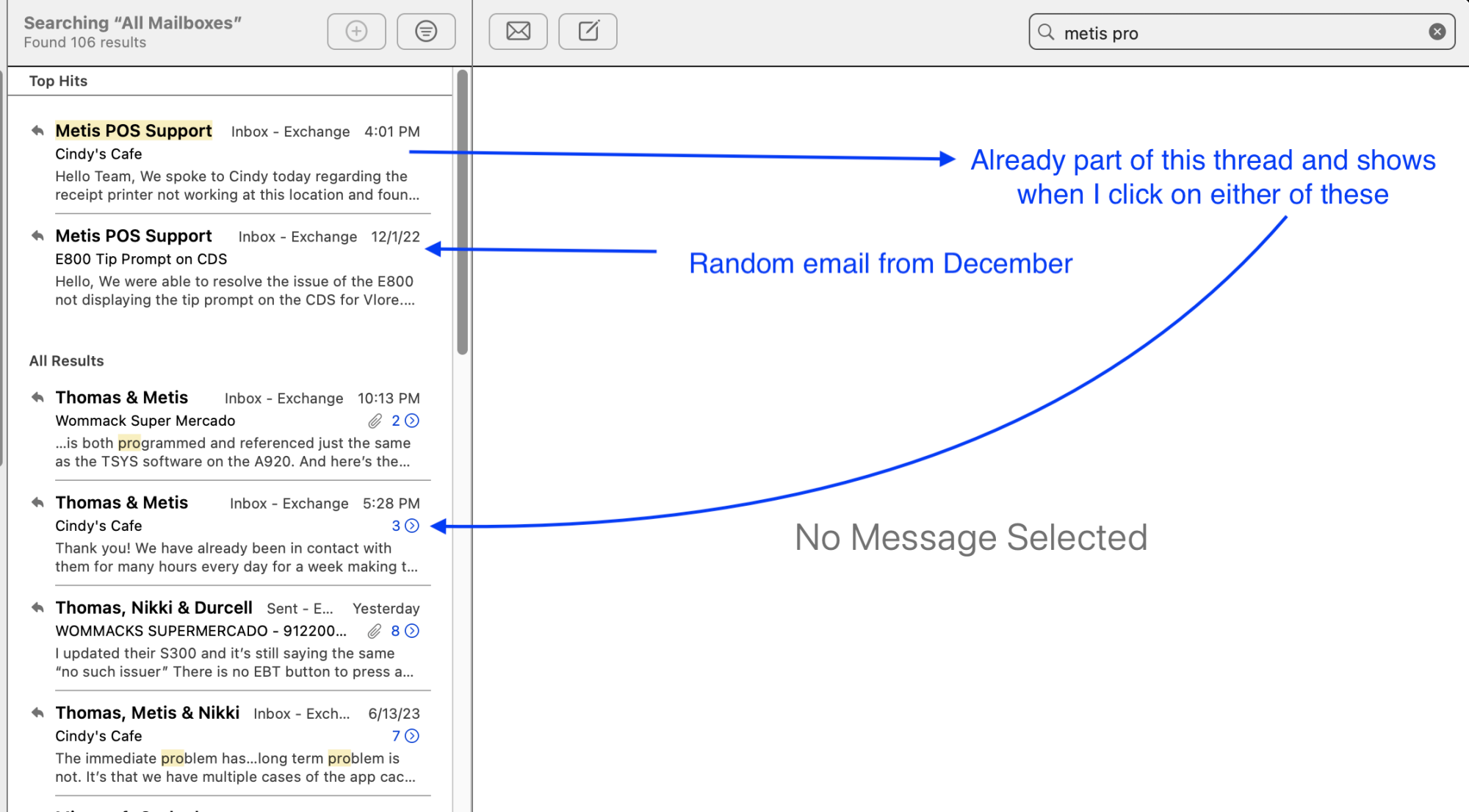Click the Get Mail envelope icon

pos(518,32)
